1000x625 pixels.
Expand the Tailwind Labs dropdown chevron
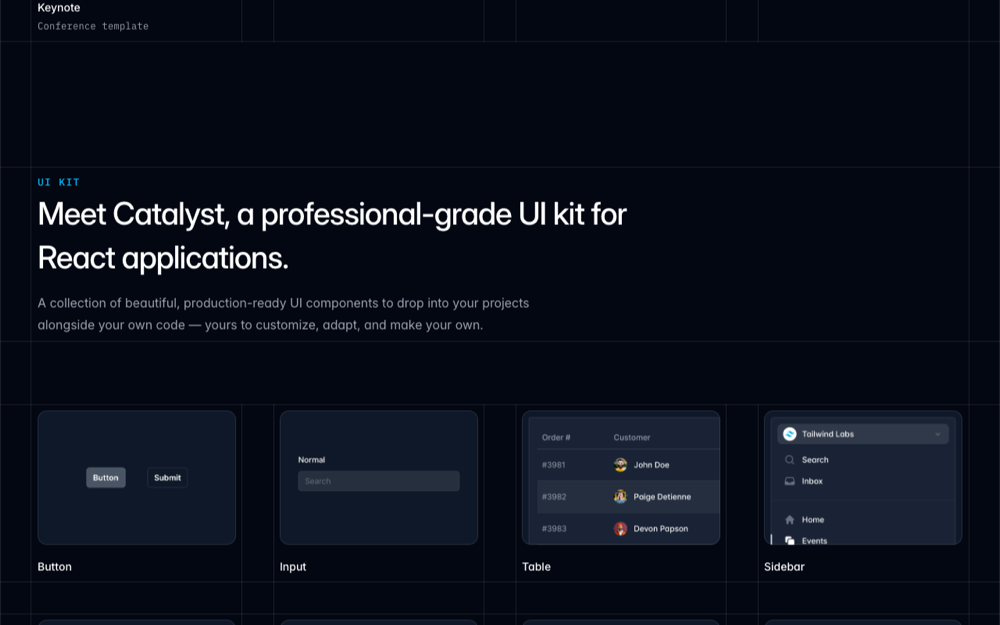coord(938,434)
